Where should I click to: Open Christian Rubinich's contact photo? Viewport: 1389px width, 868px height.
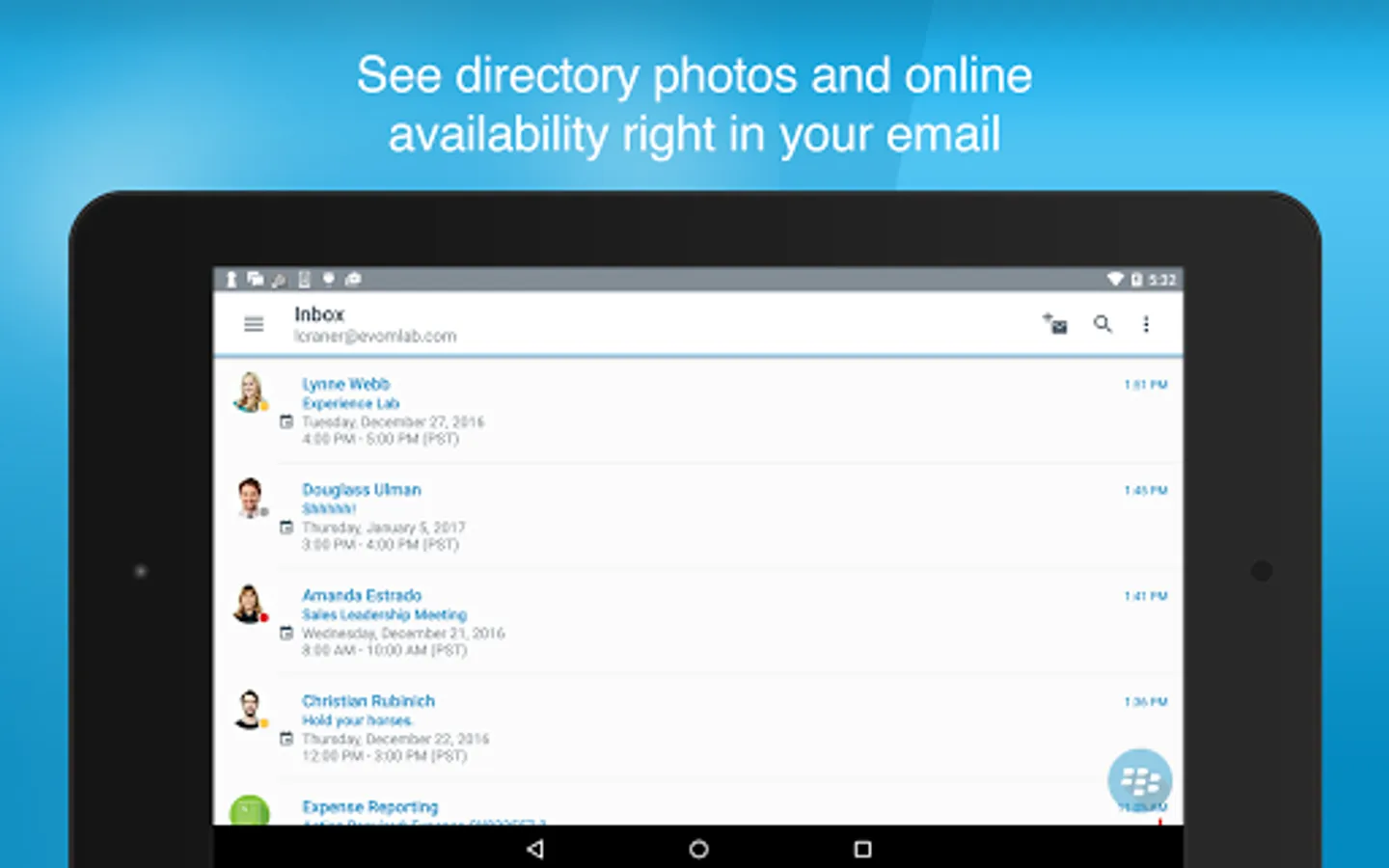(250, 710)
